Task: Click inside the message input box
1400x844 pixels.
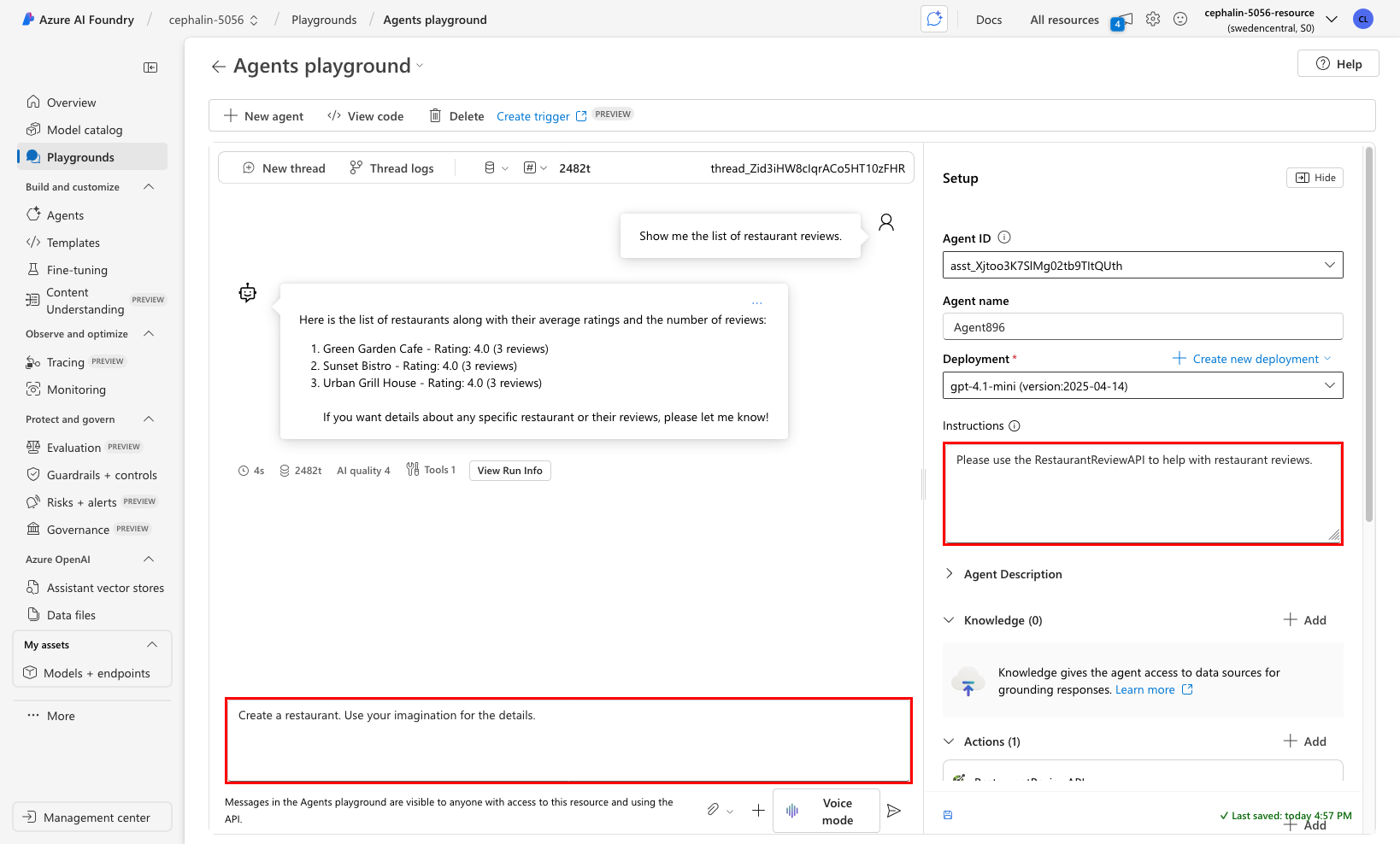Action: [x=568, y=740]
